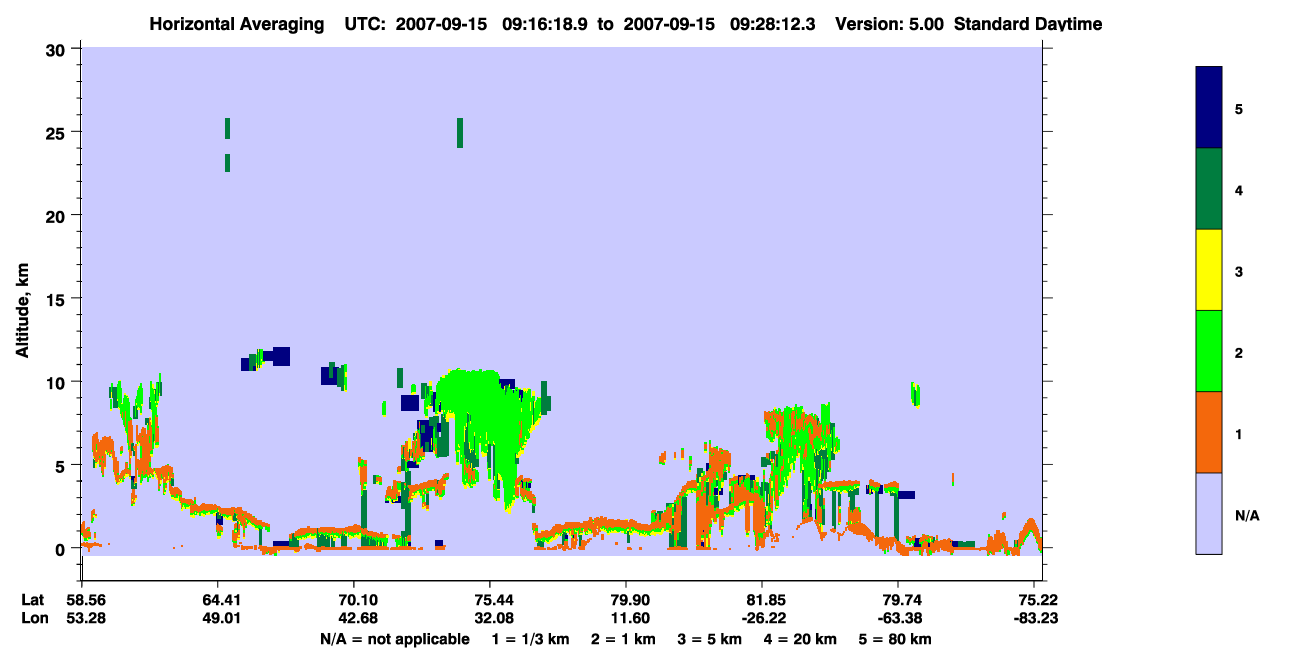Click longitude value -83.23
Image resolution: width=1300 pixels, height=667 pixels.
tap(1034, 618)
